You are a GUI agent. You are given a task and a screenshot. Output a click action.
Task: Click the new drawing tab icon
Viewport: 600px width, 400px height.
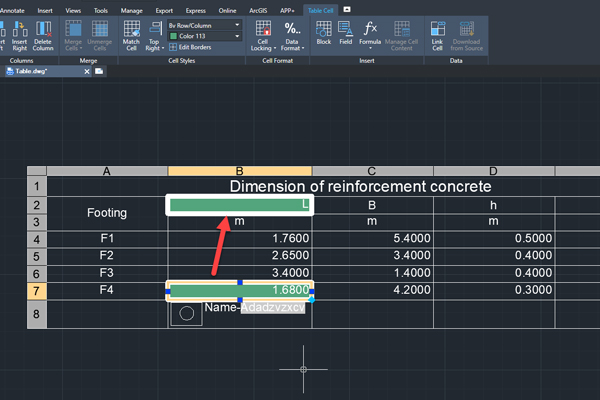(x=99, y=71)
